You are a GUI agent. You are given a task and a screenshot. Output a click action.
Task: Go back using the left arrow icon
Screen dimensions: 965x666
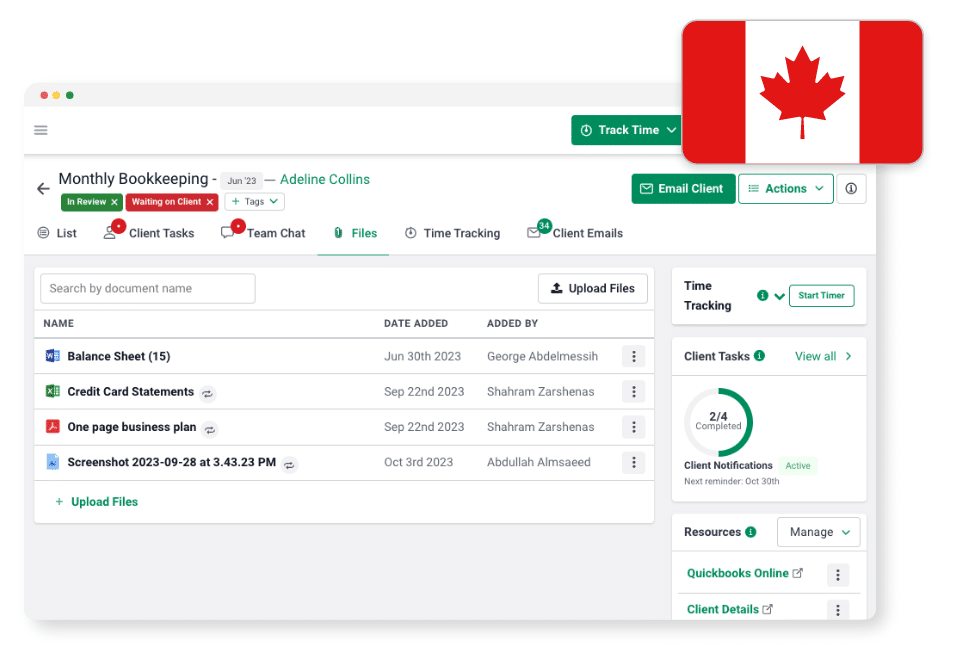tap(43, 188)
